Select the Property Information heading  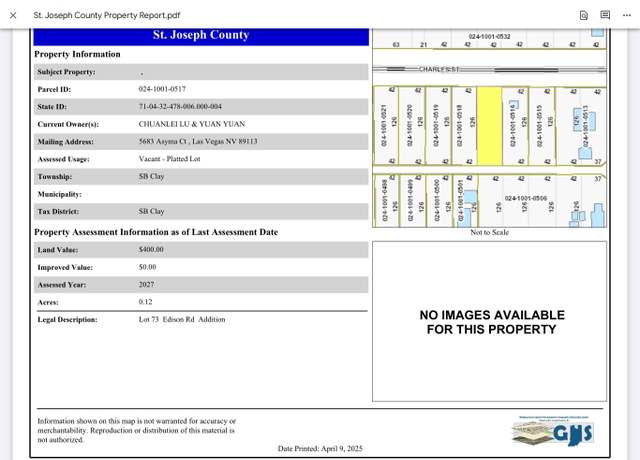tap(77, 54)
